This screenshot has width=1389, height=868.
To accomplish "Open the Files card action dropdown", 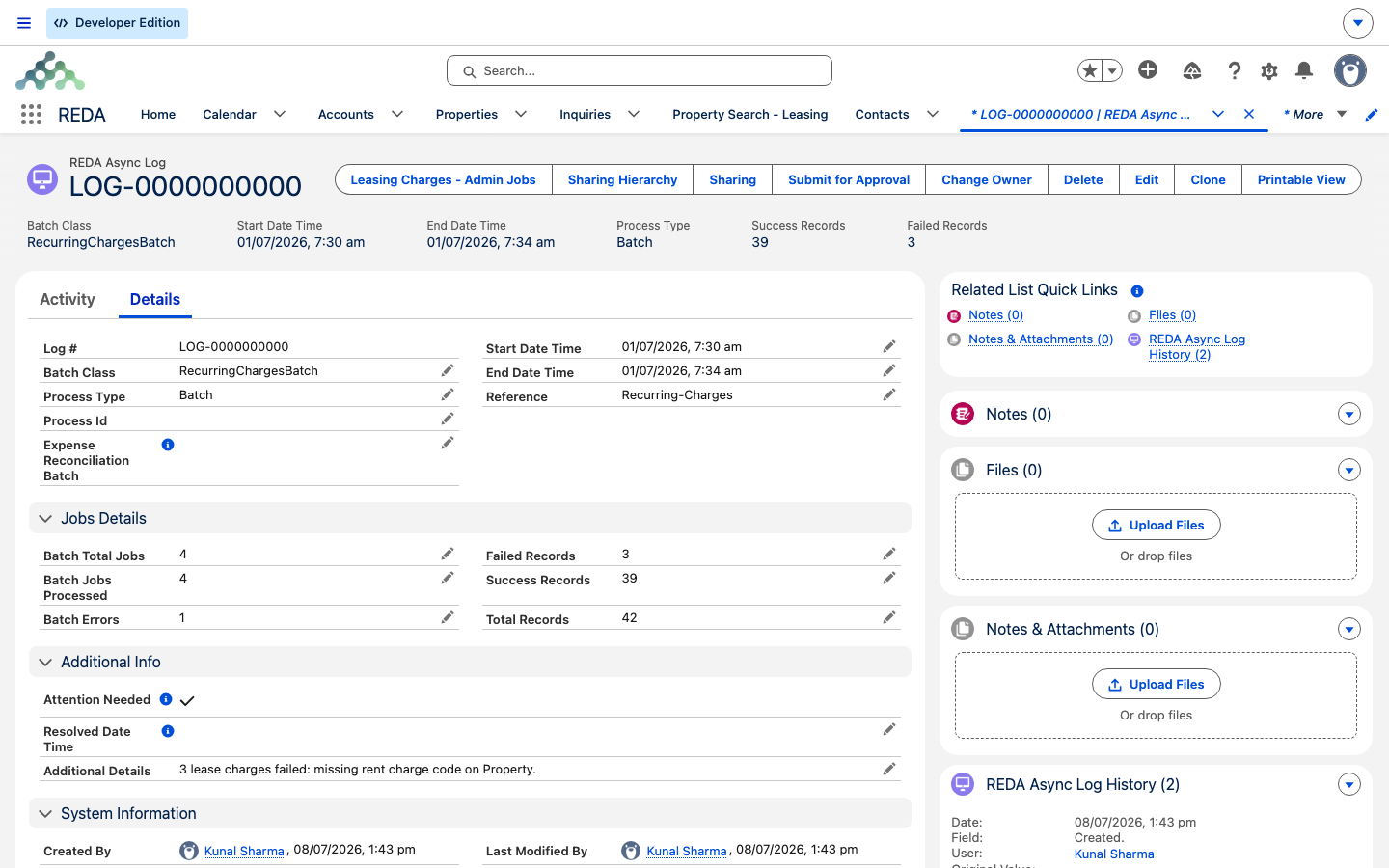I will [1349, 471].
